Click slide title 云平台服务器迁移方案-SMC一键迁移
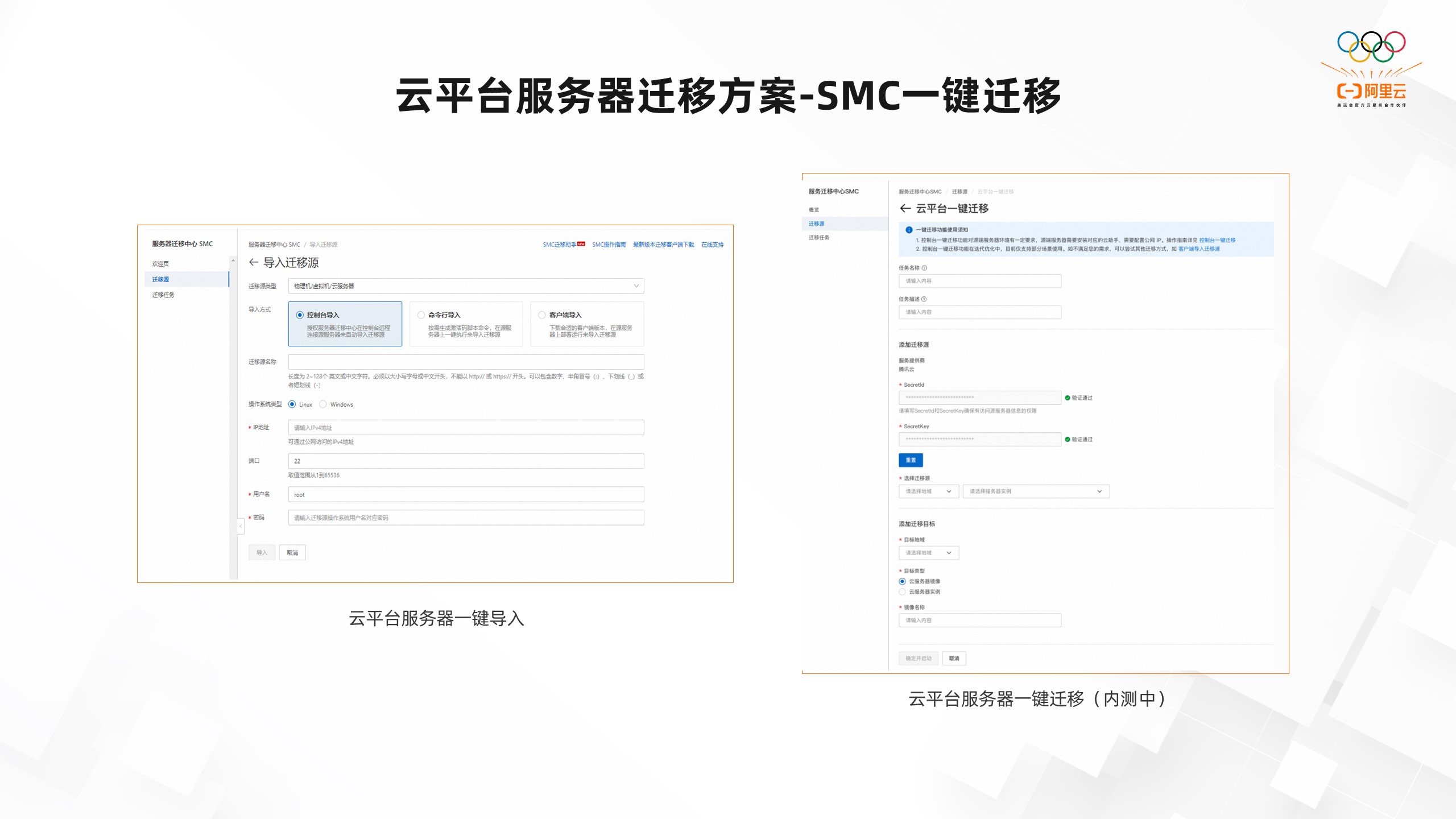 click(729, 96)
